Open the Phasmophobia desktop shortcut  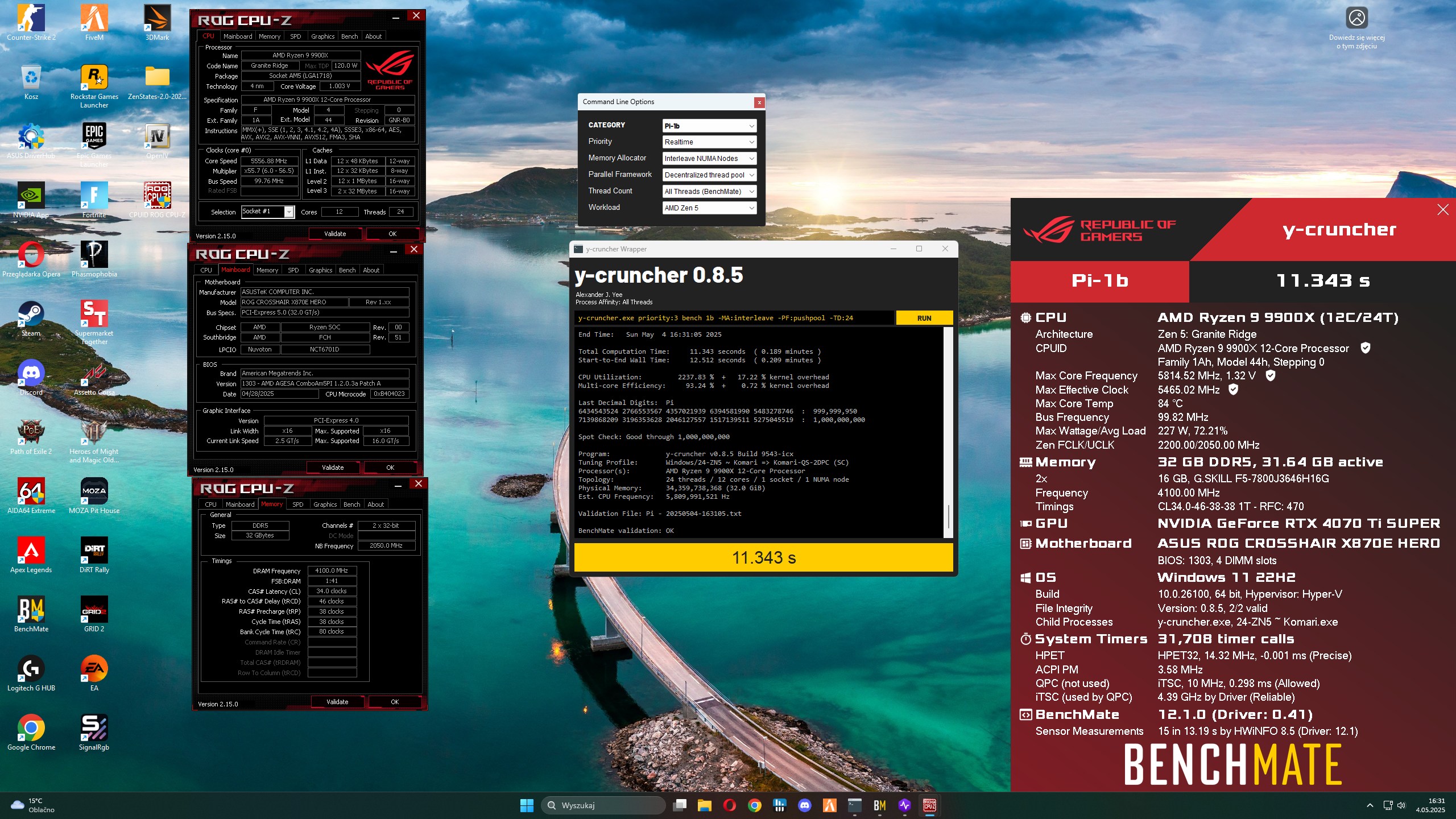coord(94,260)
